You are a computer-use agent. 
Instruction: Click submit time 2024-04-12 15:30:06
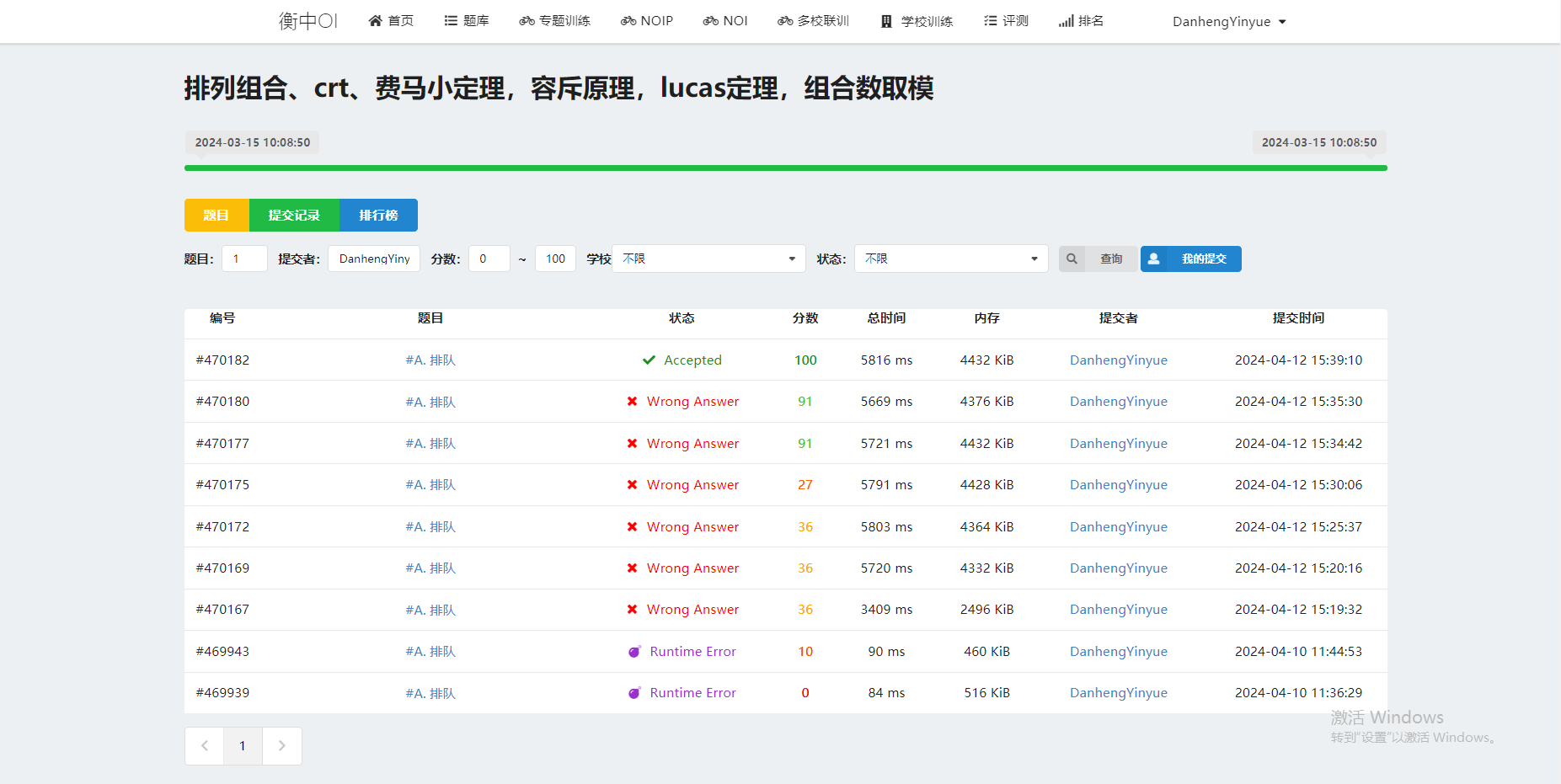(x=1298, y=484)
